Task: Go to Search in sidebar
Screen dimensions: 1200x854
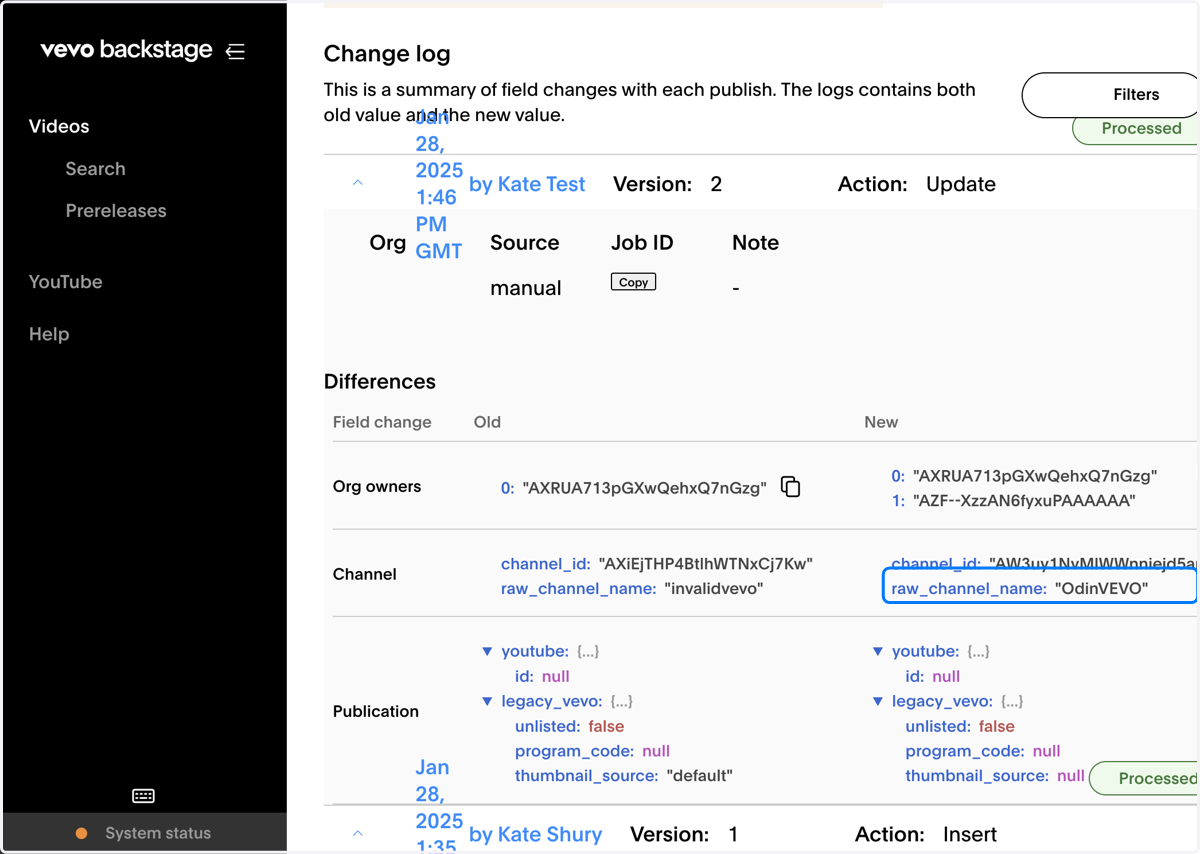Action: (x=95, y=169)
